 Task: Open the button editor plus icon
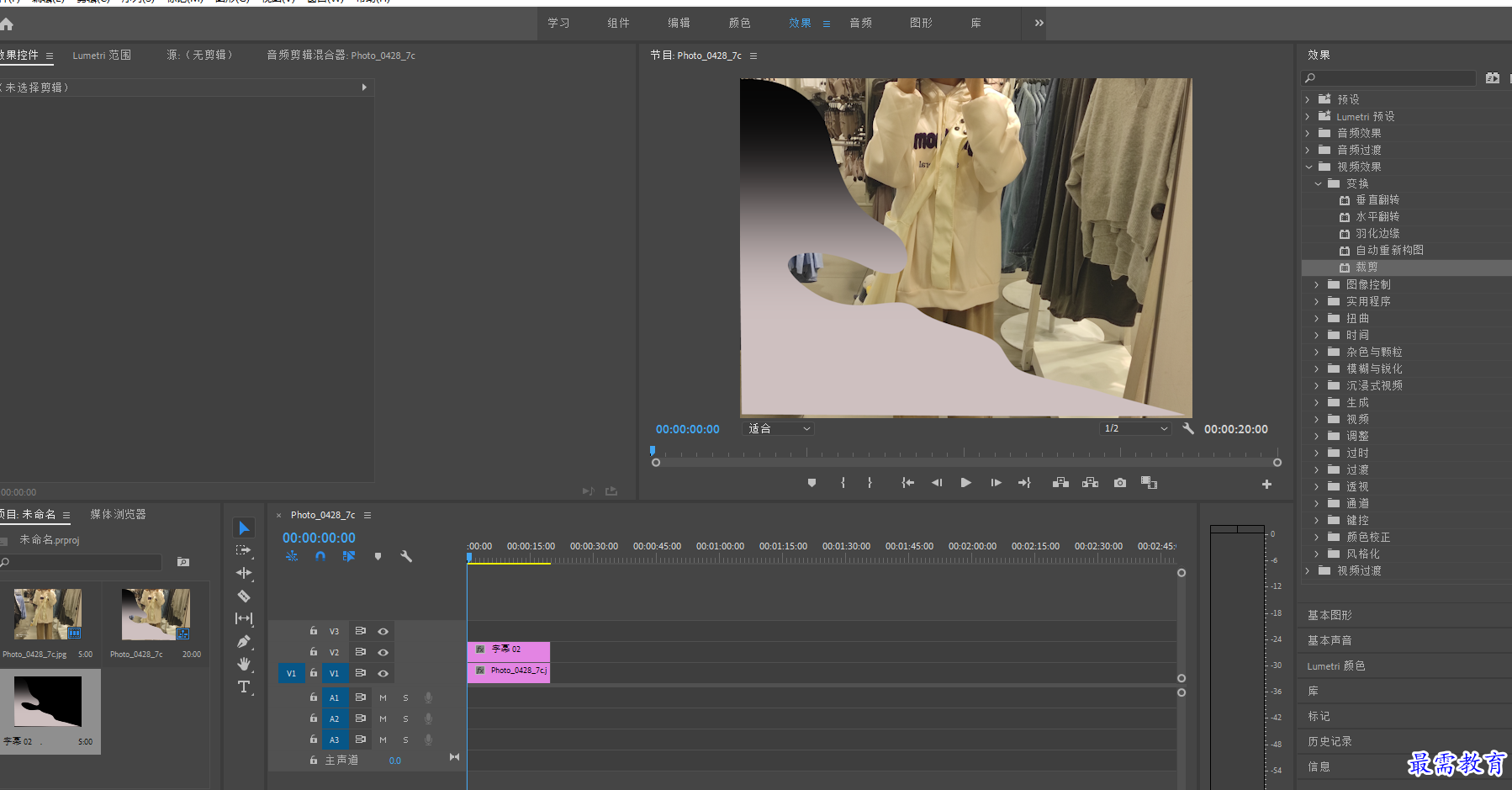(1266, 484)
